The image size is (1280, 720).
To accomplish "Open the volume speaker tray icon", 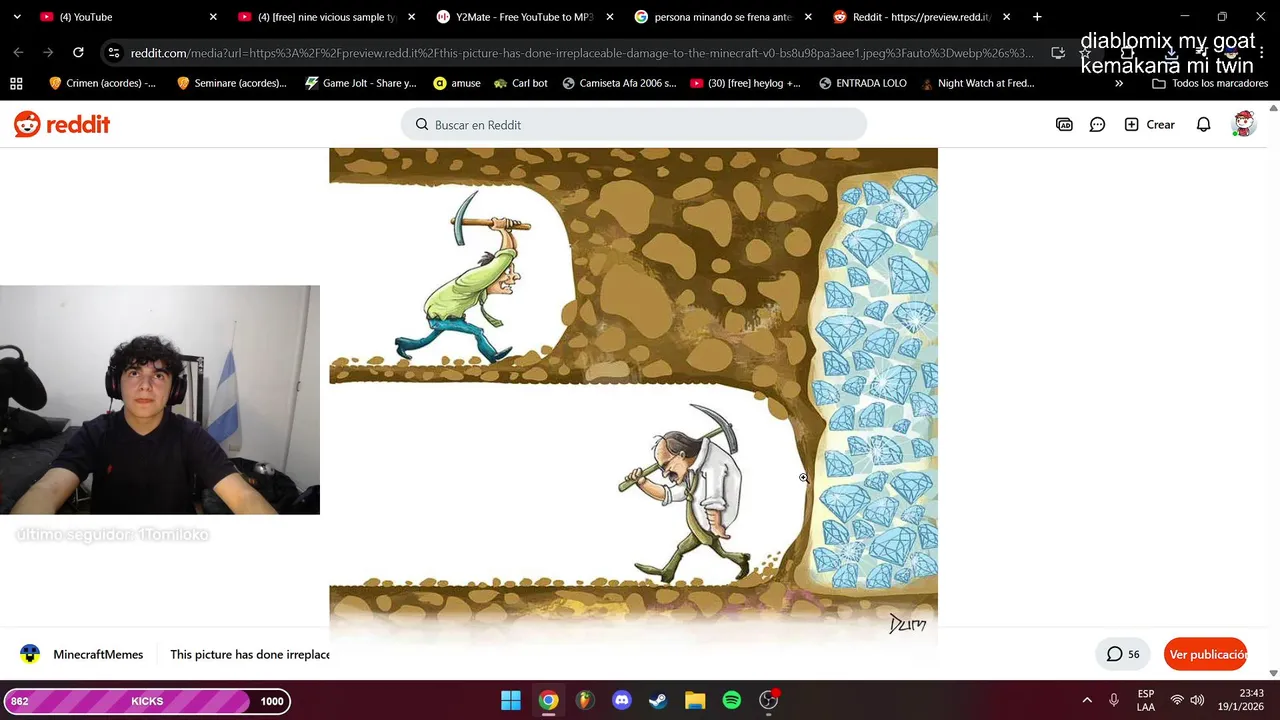I will pyautogui.click(x=1197, y=700).
